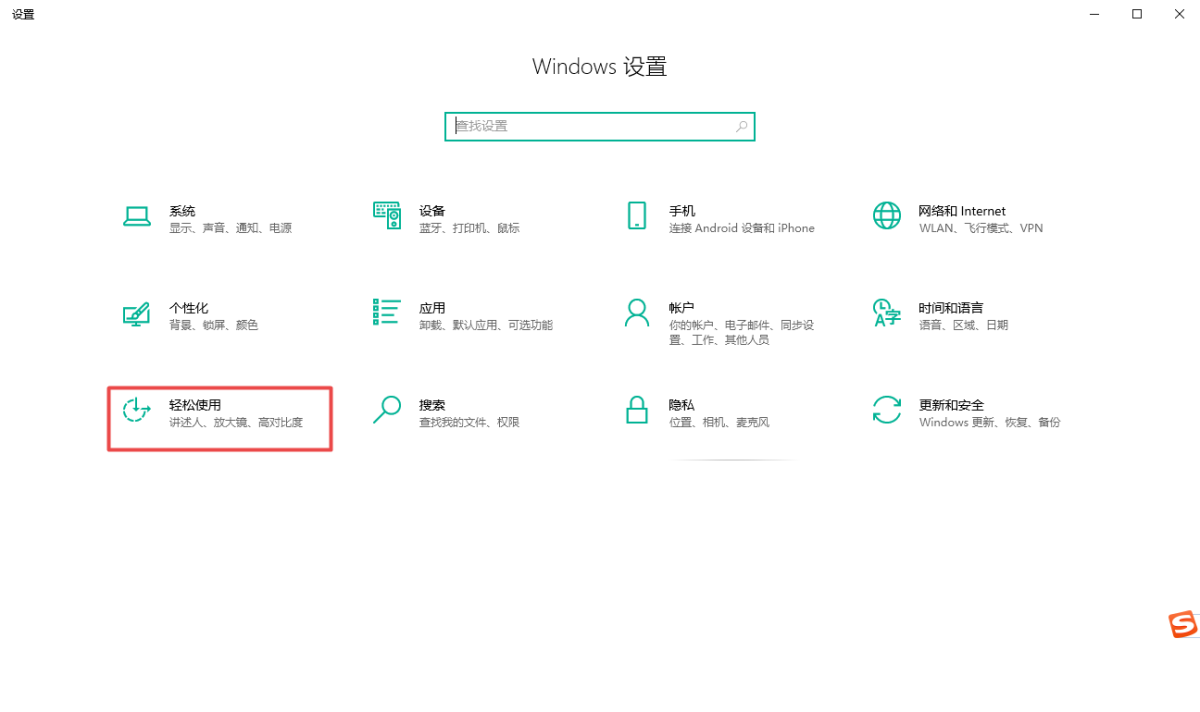Open the 更新和安全 refresh arrows icon
This screenshot has width=1200, height=712.
point(886,409)
